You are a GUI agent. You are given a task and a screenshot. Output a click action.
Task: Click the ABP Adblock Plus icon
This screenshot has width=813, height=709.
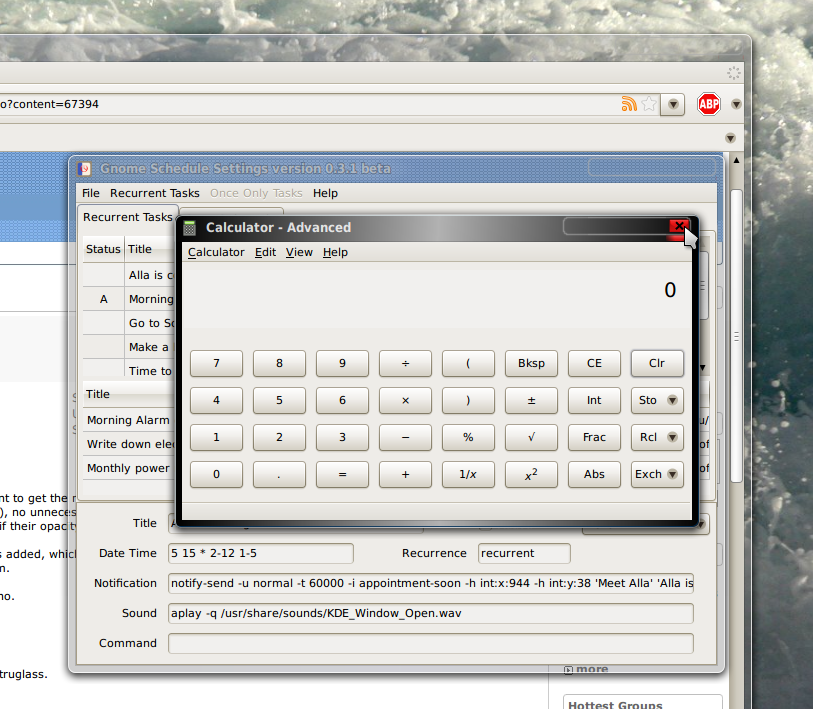tap(708, 104)
